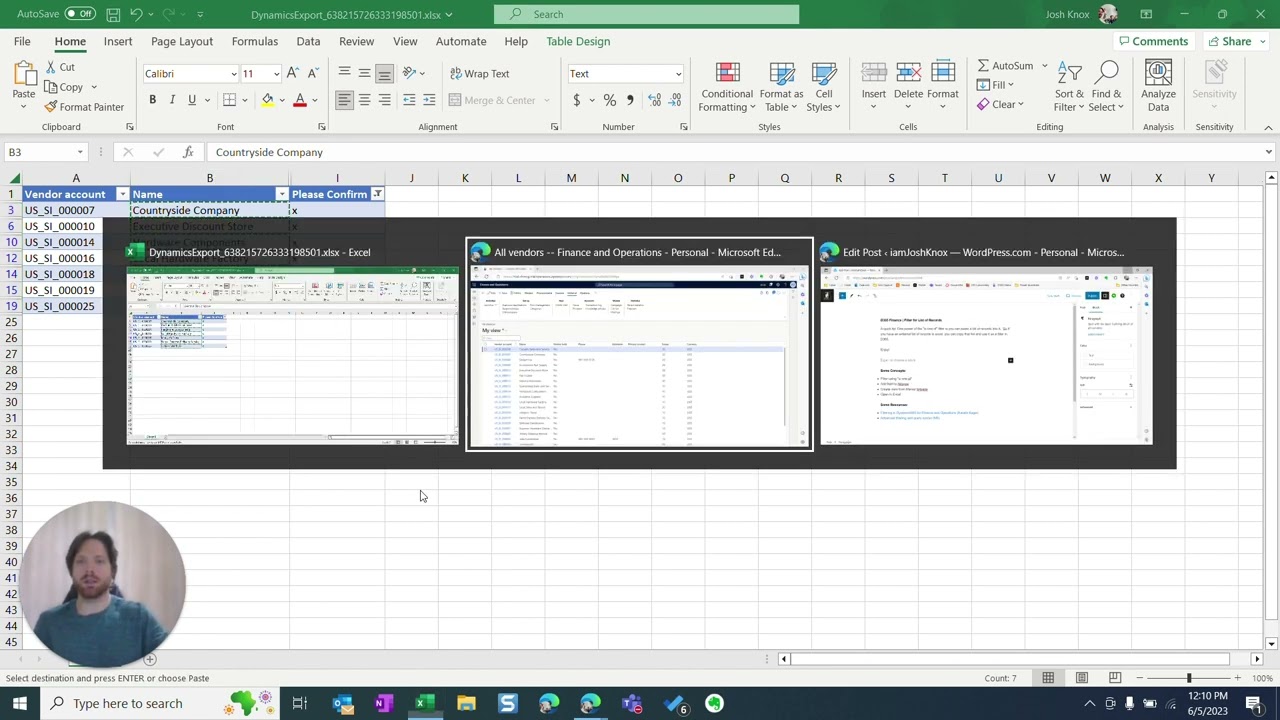Viewport: 1280px width, 720px height.
Task: Toggle italic formatting
Action: [172, 100]
